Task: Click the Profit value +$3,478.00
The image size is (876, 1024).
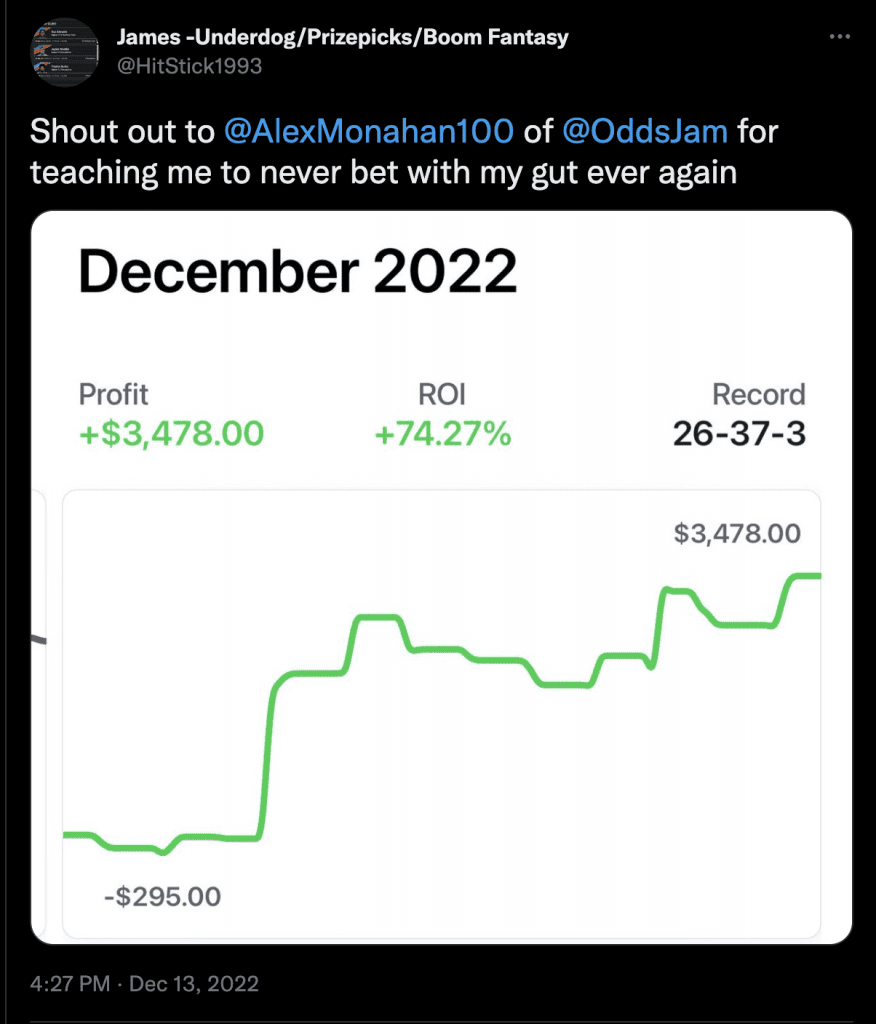Action: click(171, 434)
